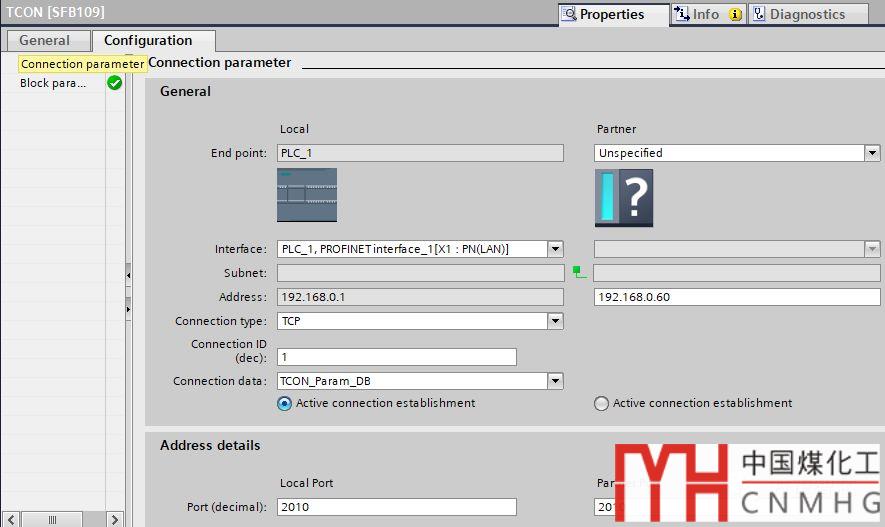
Task: Open the partner Interface dropdown
Action: click(872, 249)
